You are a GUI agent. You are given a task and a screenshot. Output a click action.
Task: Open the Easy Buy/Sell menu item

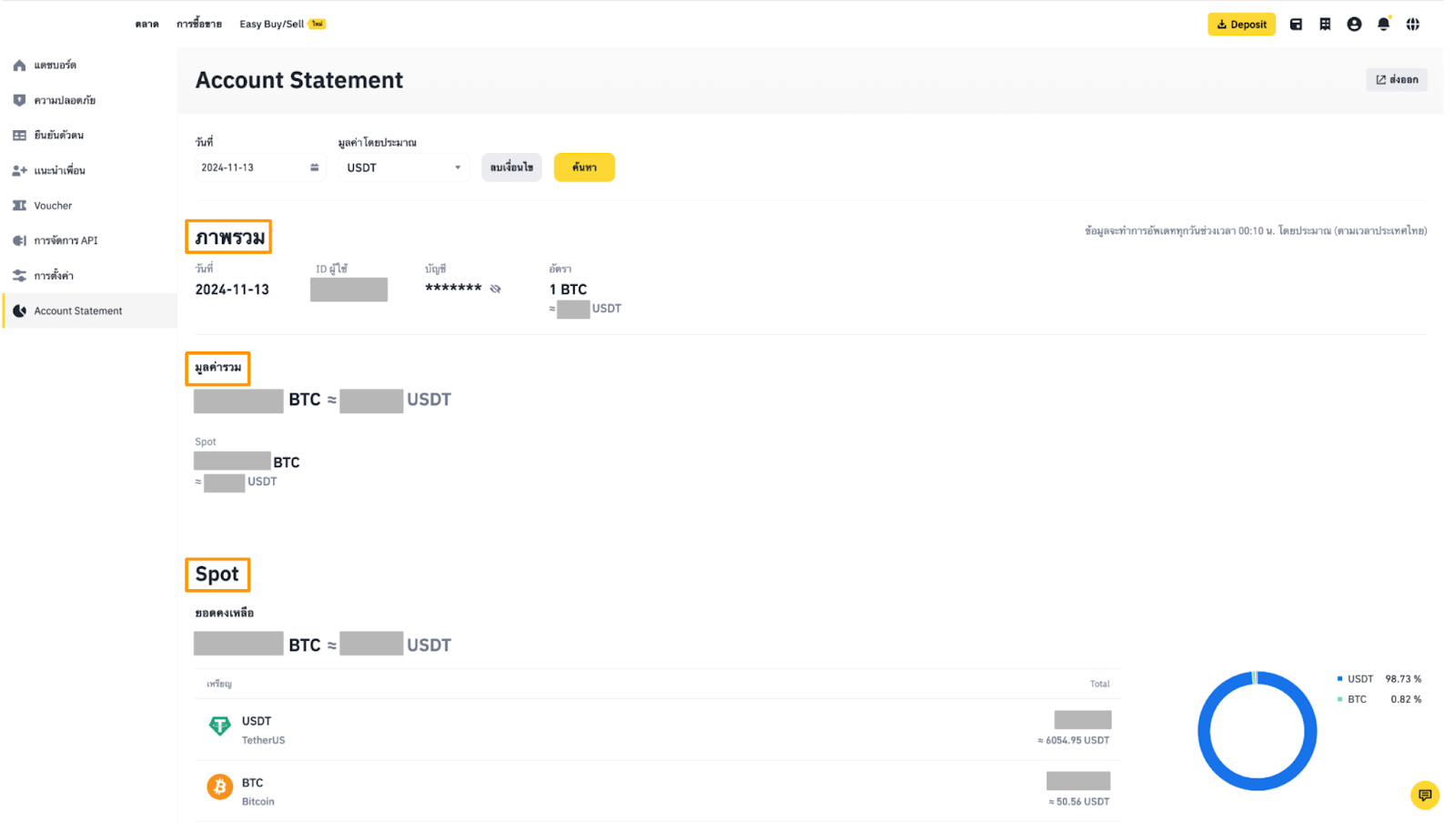(x=272, y=25)
